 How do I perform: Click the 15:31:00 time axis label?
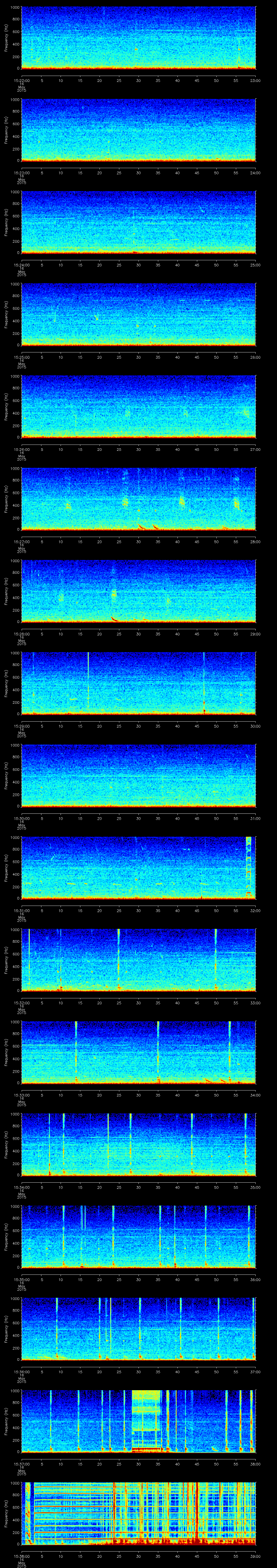point(21,910)
